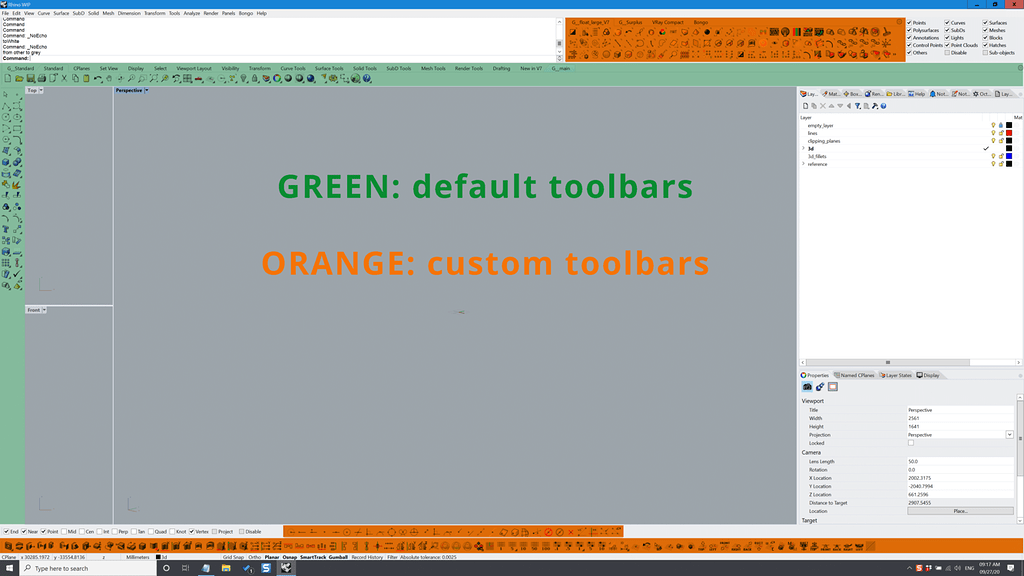Click the Show/Hide lightbulb icon in toolbar
The image size is (1024, 576).
(244, 78)
